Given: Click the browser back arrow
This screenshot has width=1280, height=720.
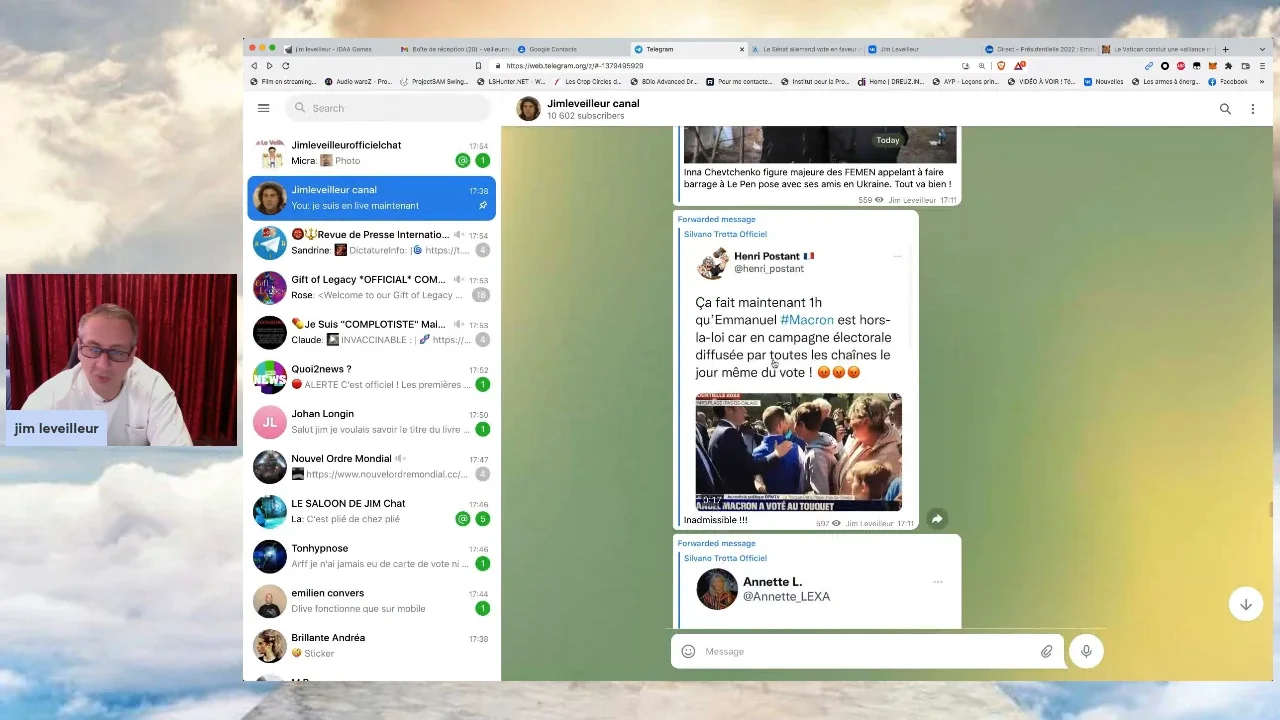Looking at the screenshot, I should tap(254, 66).
